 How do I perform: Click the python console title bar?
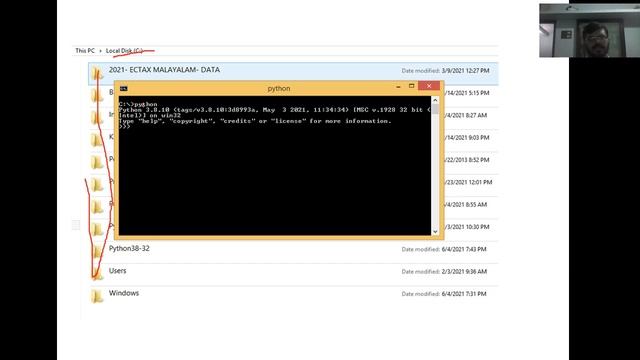point(279,88)
